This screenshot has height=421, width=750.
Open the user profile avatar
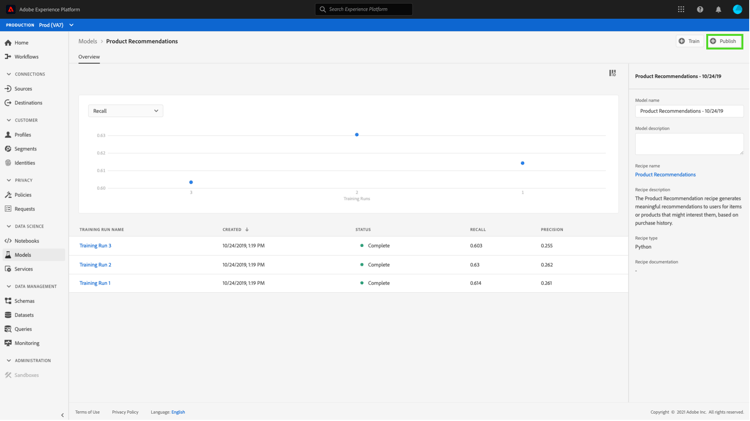click(x=737, y=9)
